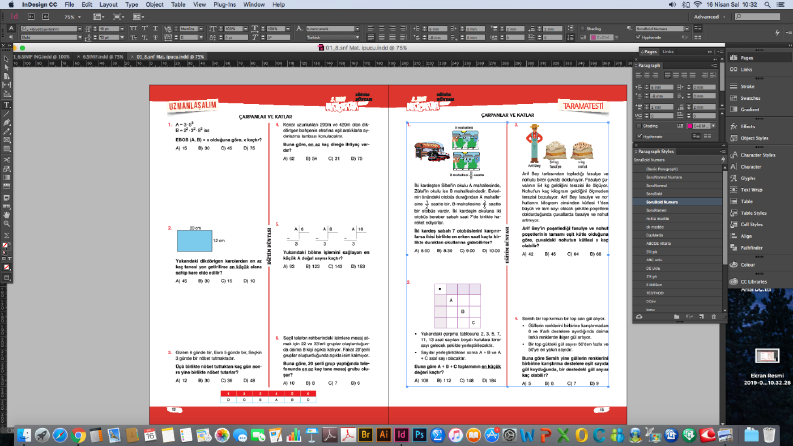Open the Plug-Ins menu
The width and height of the screenshot is (793, 446).
coord(225,5)
